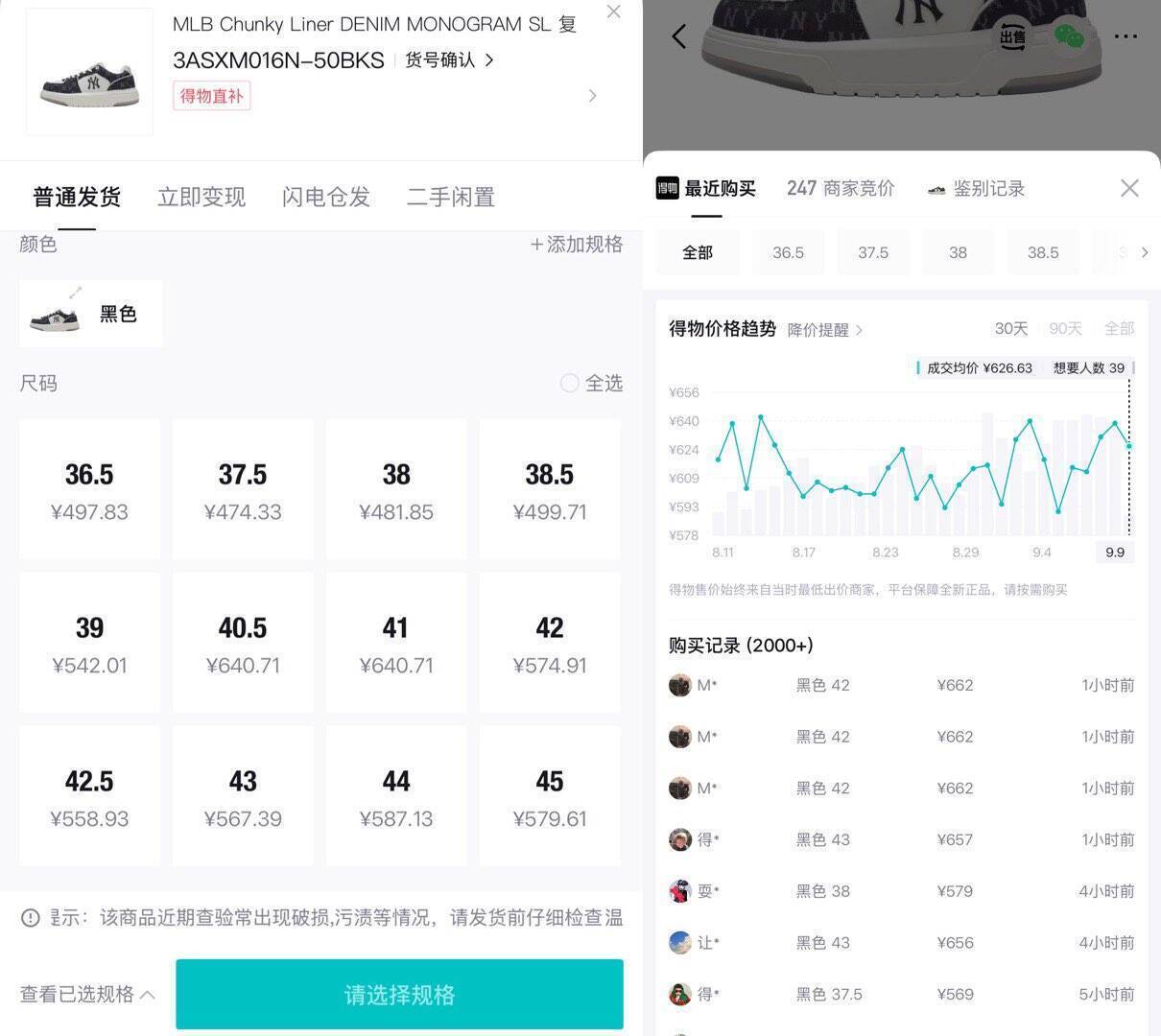Close the product spec sheet
This screenshot has width=1161, height=1036.
613,12
